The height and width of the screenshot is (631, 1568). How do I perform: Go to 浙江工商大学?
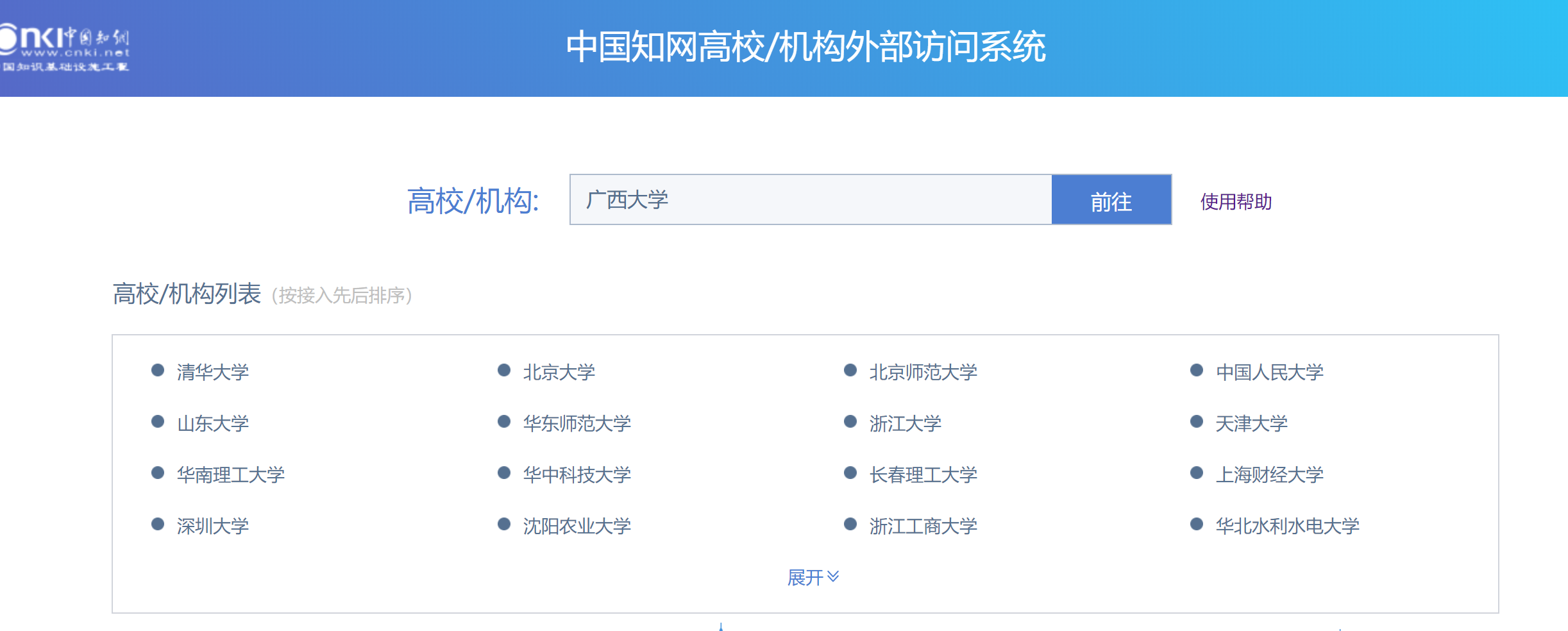click(923, 526)
